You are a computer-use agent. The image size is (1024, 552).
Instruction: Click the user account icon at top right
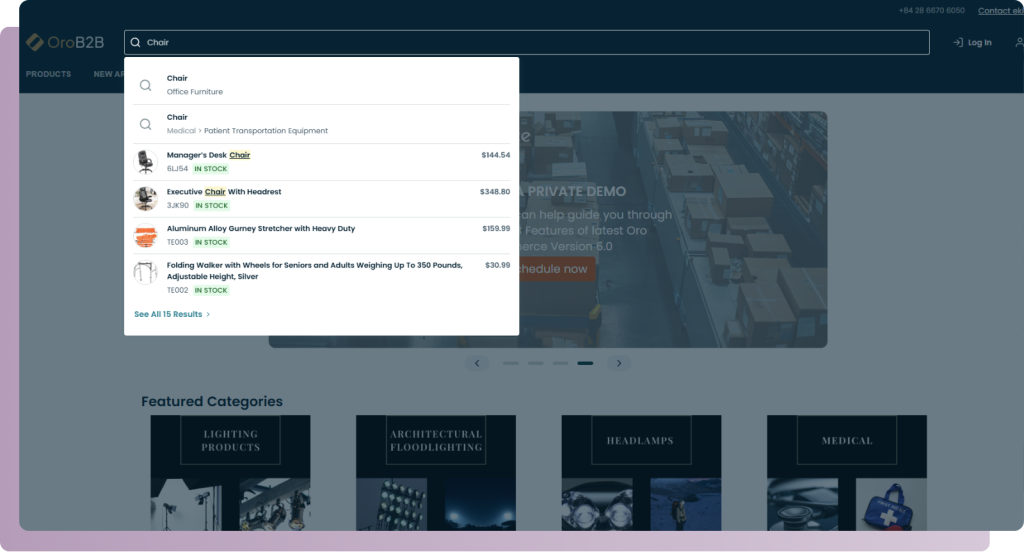1018,42
